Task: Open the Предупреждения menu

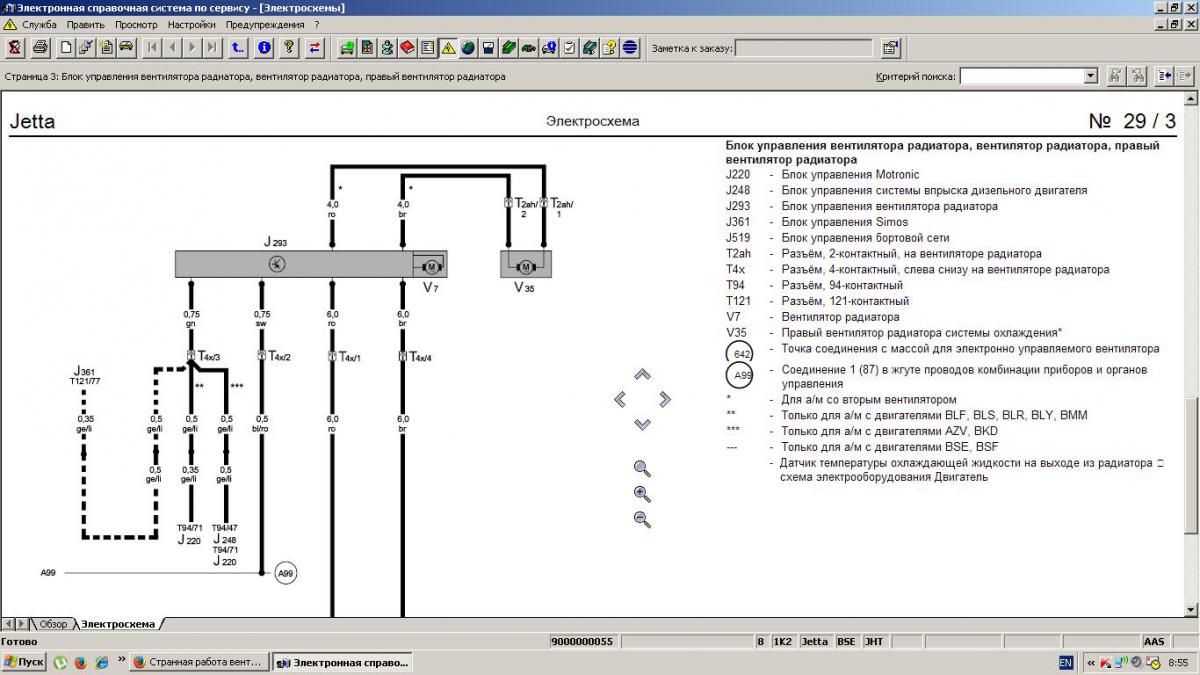Action: point(265,24)
